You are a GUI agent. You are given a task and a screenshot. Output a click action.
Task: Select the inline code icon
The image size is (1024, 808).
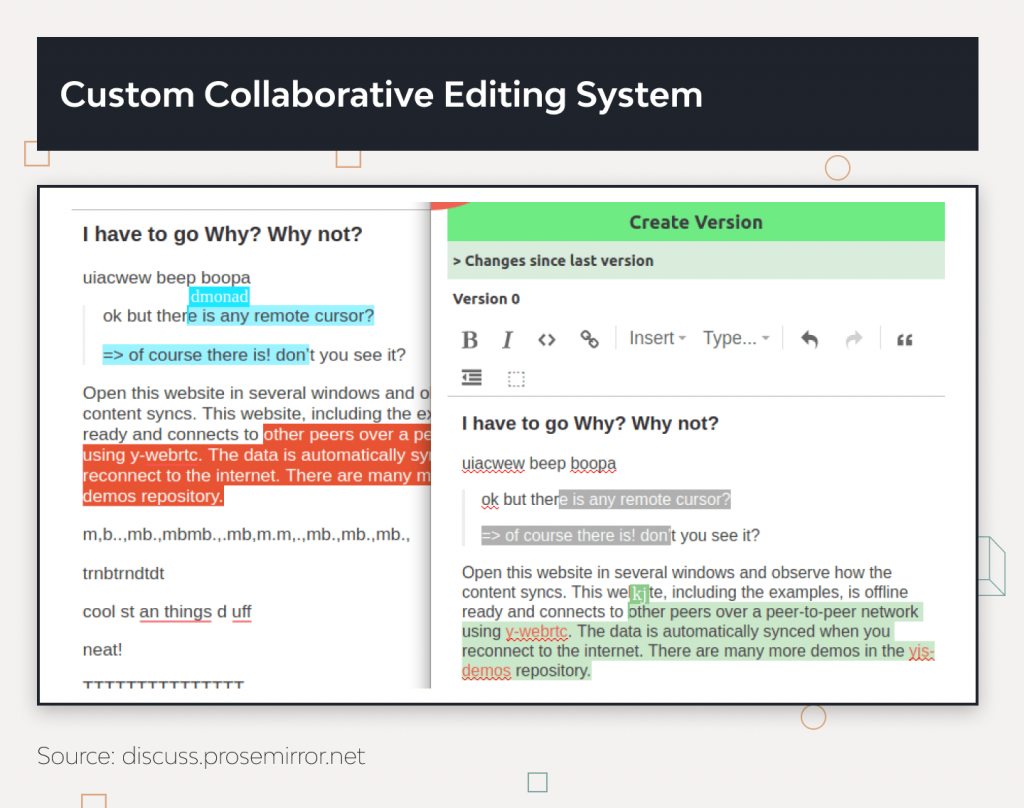546,339
